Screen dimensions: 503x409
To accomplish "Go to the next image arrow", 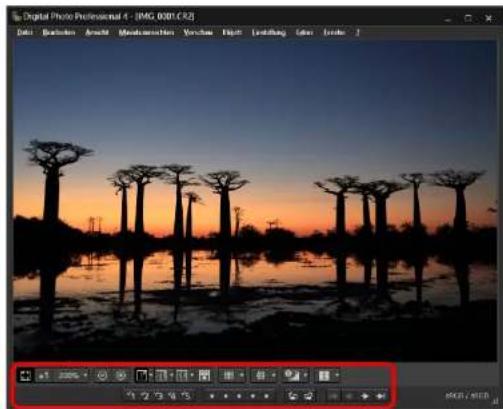I will click(x=365, y=396).
